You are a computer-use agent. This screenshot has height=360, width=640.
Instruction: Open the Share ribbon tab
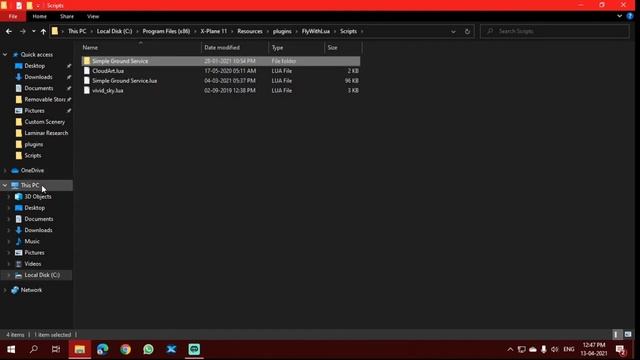tap(67, 16)
